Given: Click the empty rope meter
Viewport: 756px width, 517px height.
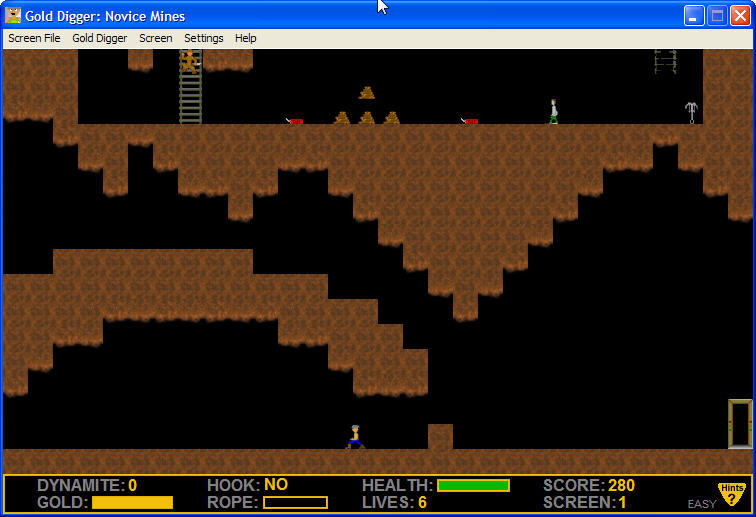Looking at the screenshot, I should [x=295, y=502].
